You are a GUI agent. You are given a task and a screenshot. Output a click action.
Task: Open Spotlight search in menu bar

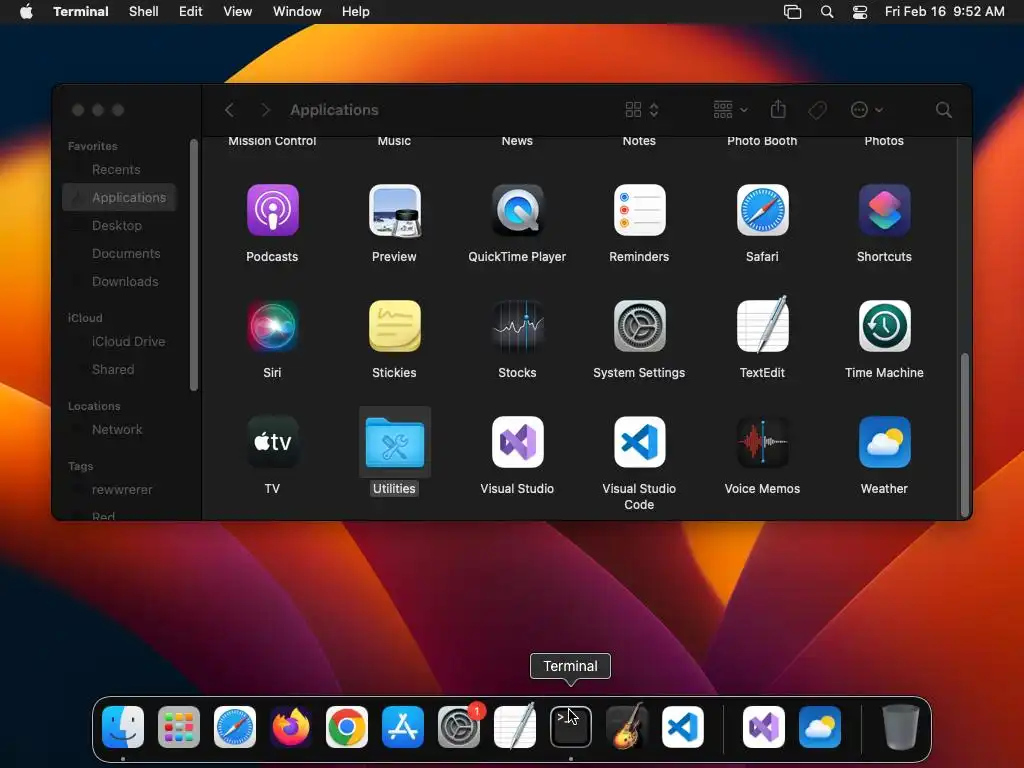click(827, 12)
